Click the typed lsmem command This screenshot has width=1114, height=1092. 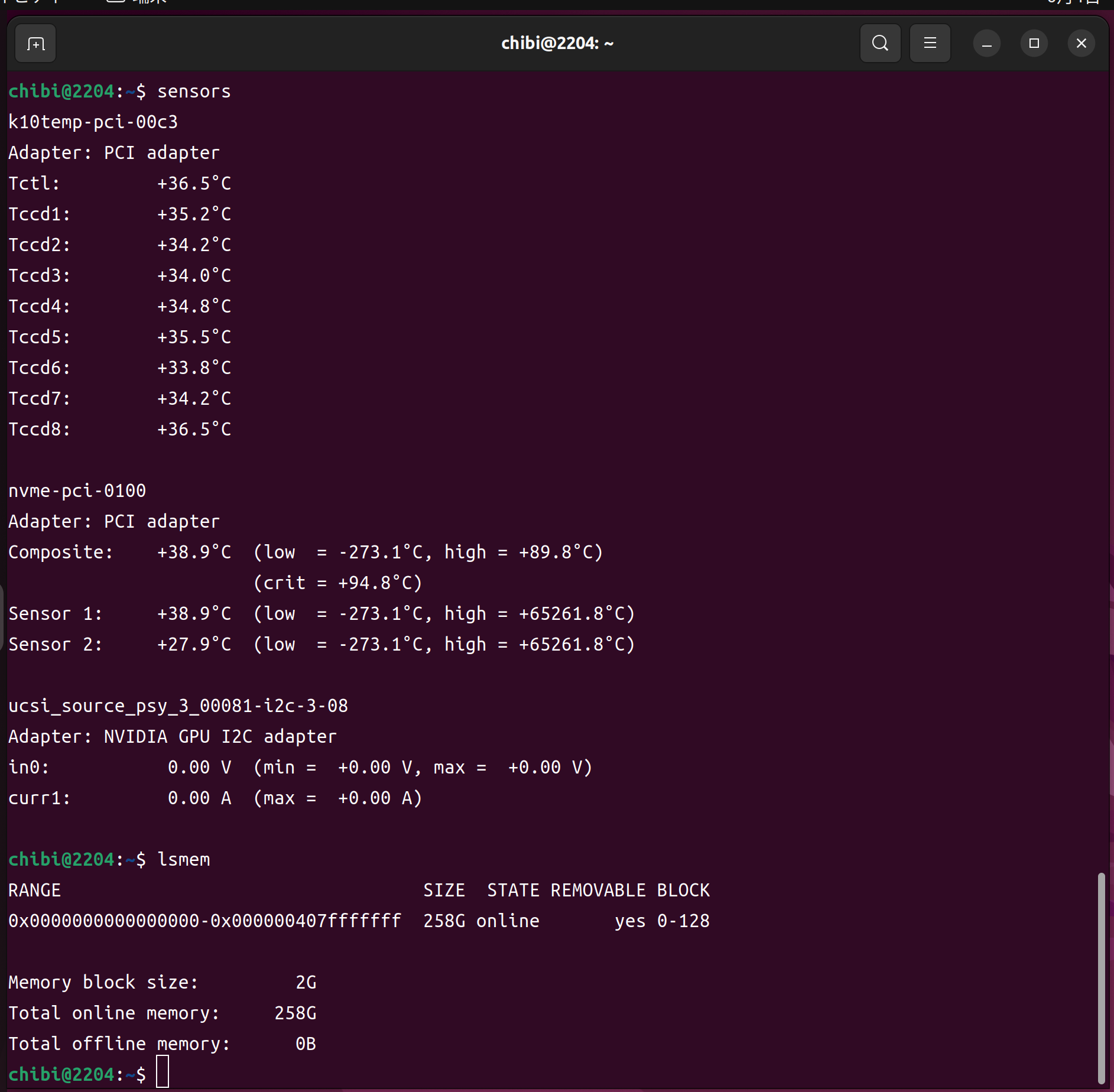coord(184,860)
